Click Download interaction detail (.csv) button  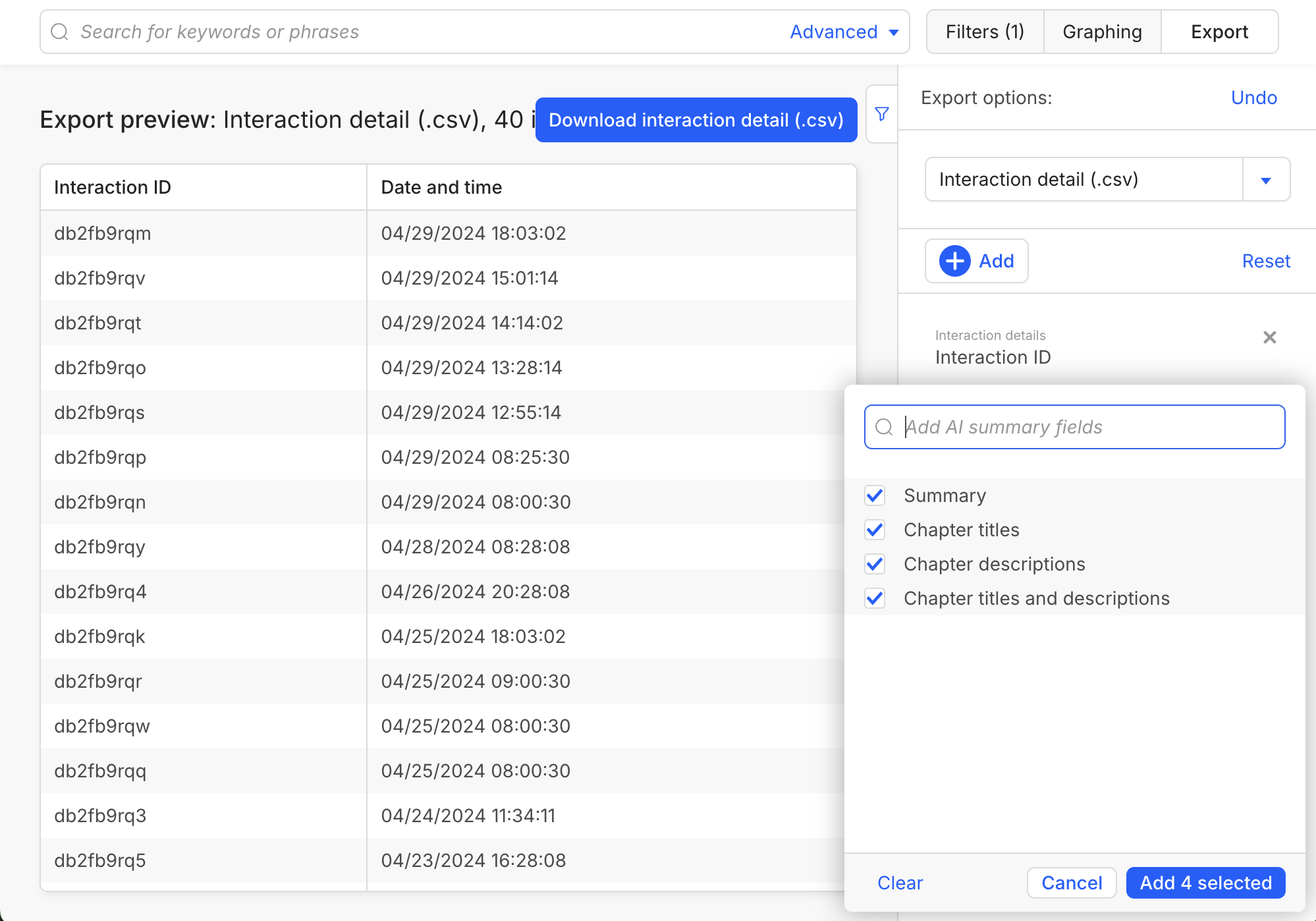(x=696, y=120)
